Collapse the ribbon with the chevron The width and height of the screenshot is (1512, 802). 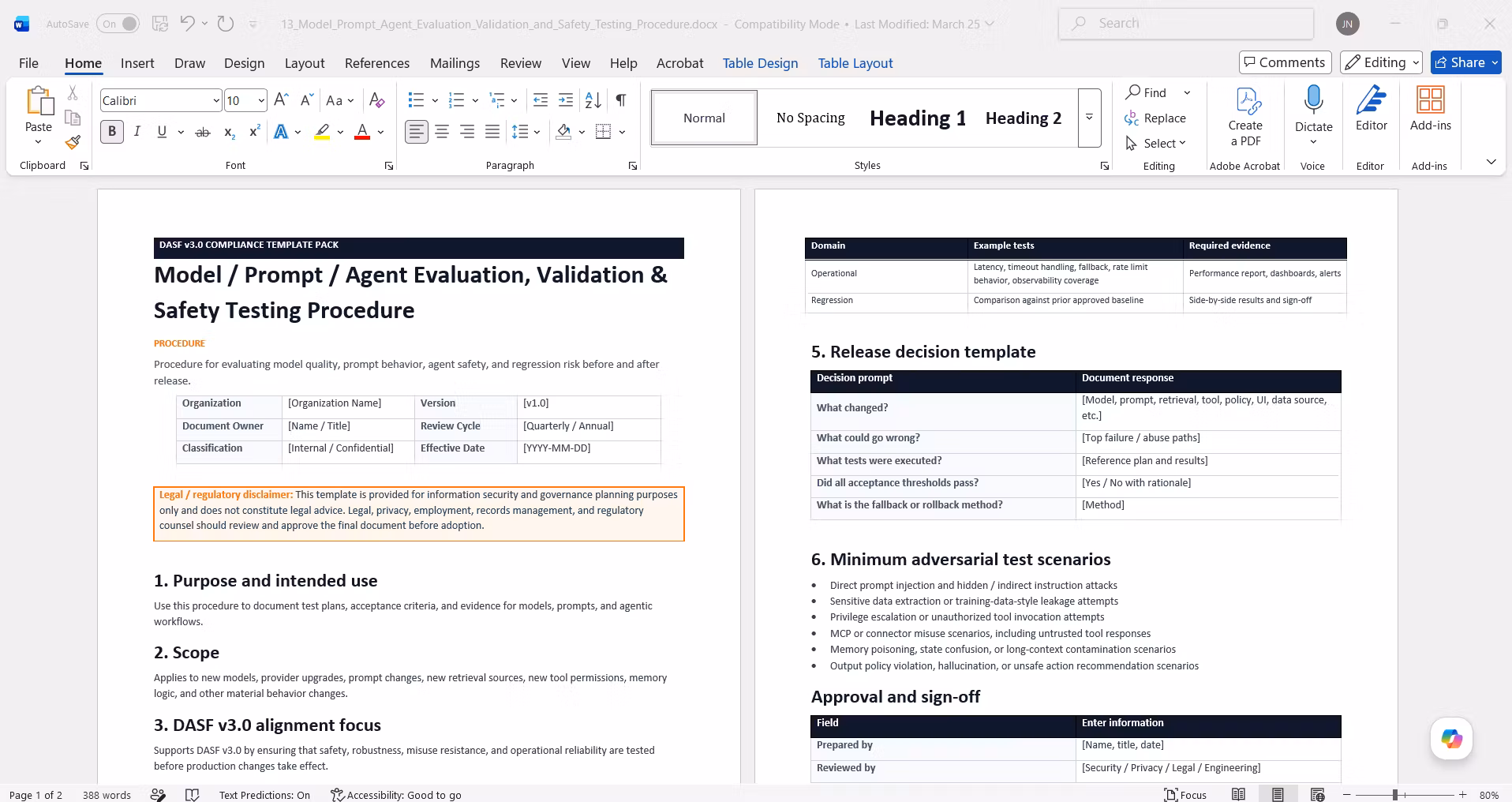coord(1491,162)
